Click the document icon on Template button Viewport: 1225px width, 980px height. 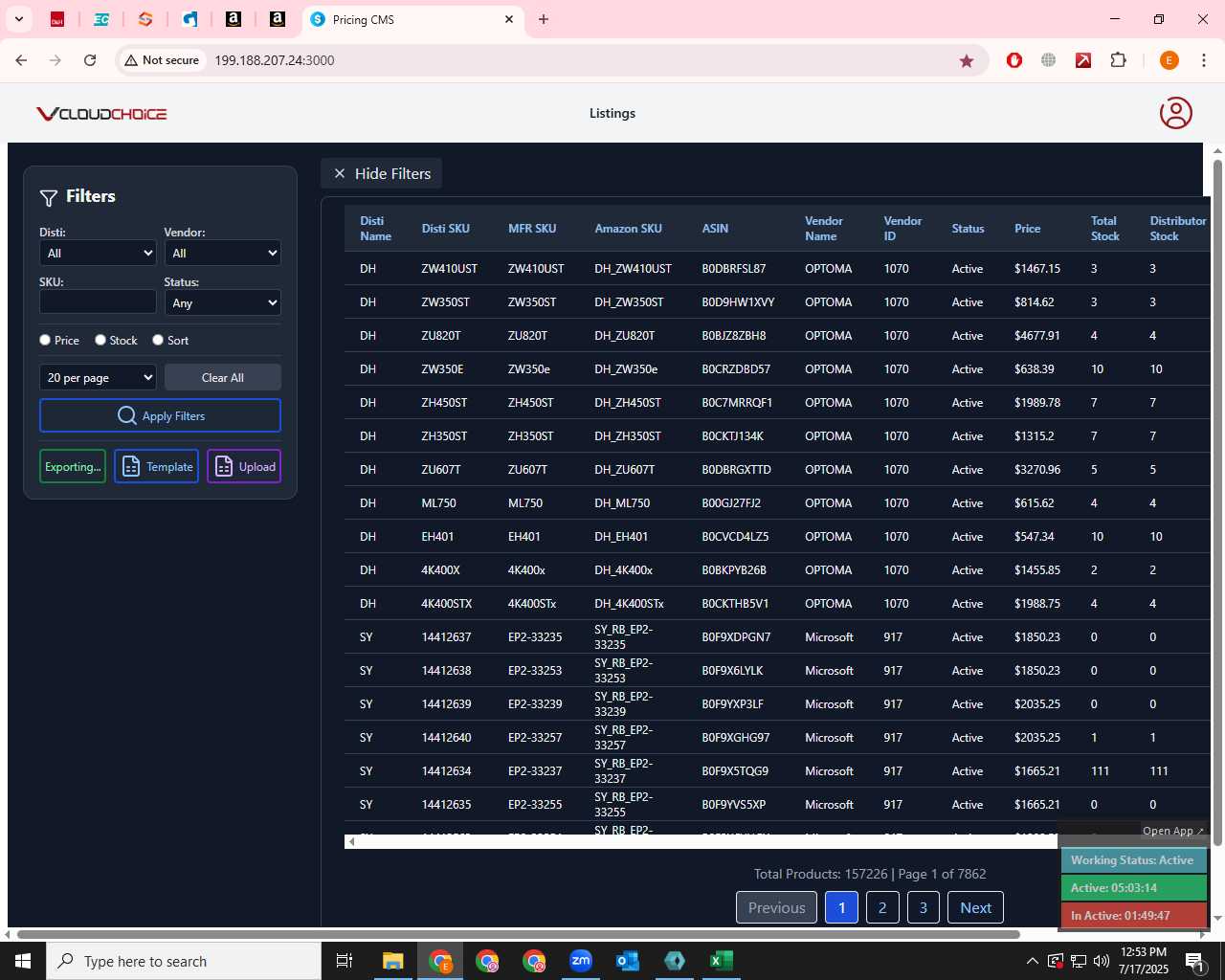pyautogui.click(x=131, y=466)
